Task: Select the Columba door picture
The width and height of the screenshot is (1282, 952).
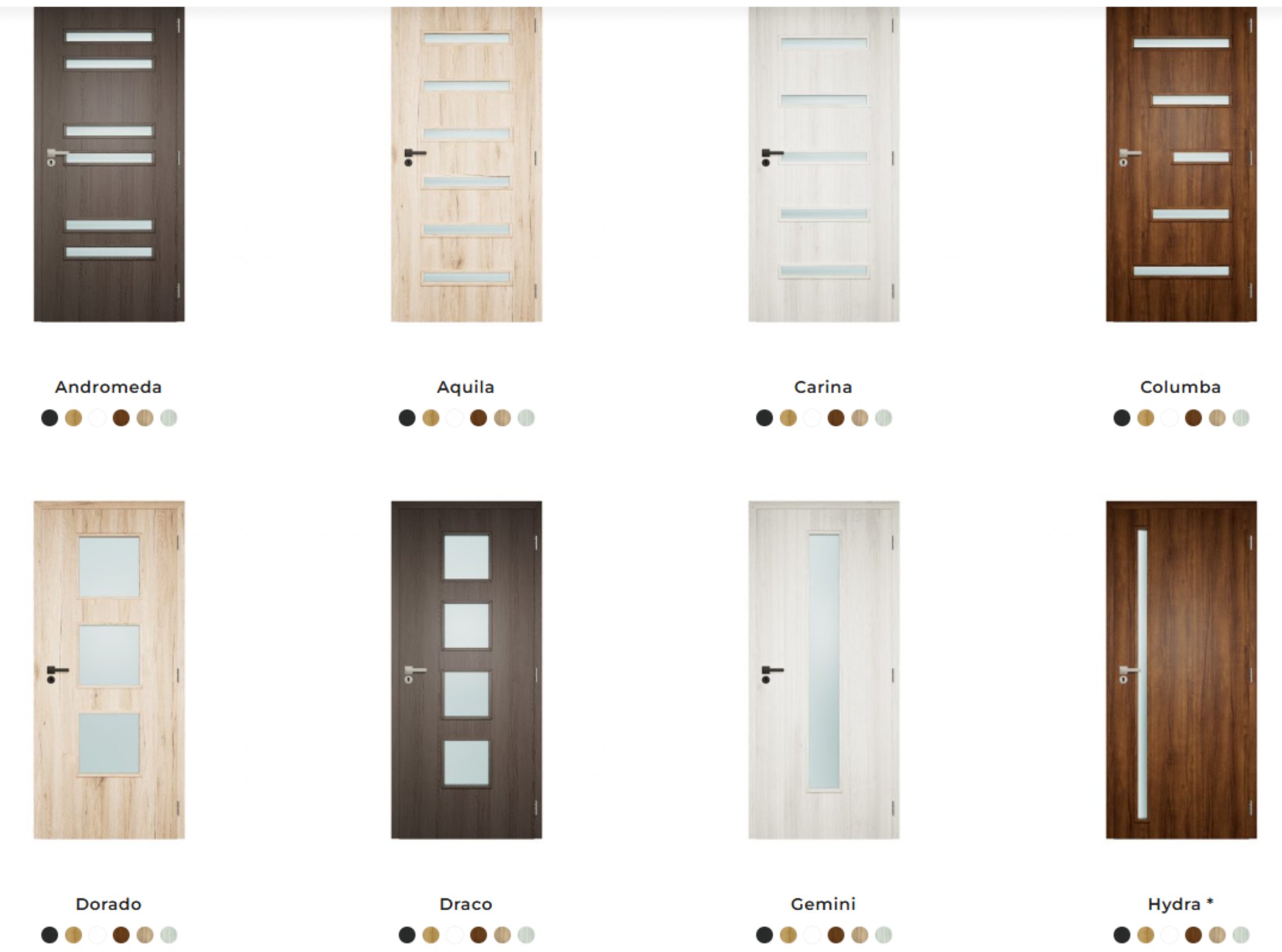Action: point(1181,164)
